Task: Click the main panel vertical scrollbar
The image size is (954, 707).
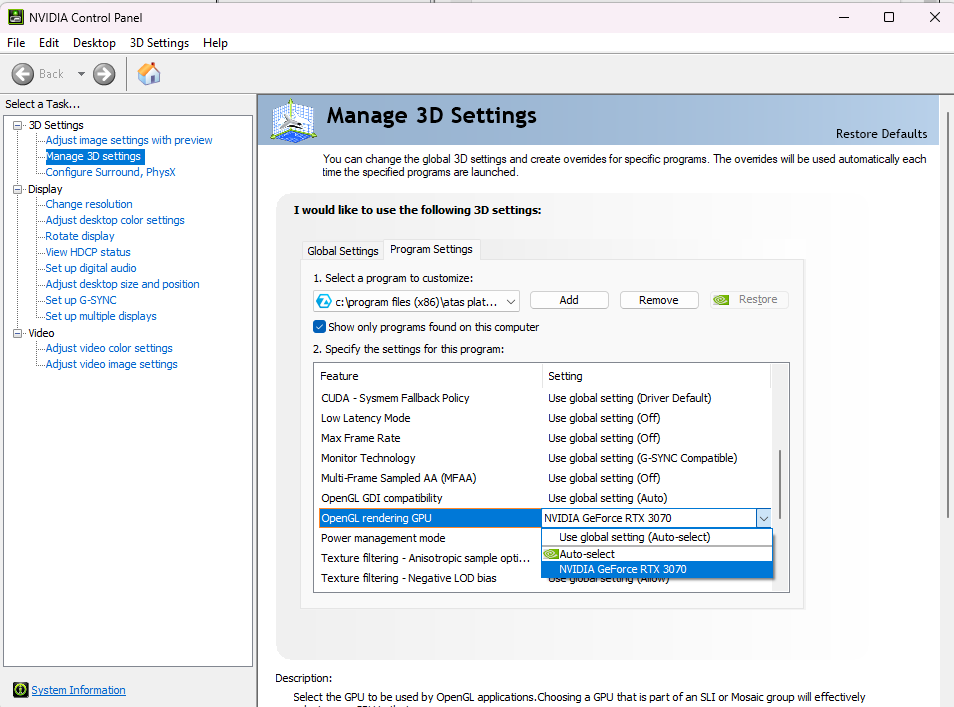Action: coord(947,314)
